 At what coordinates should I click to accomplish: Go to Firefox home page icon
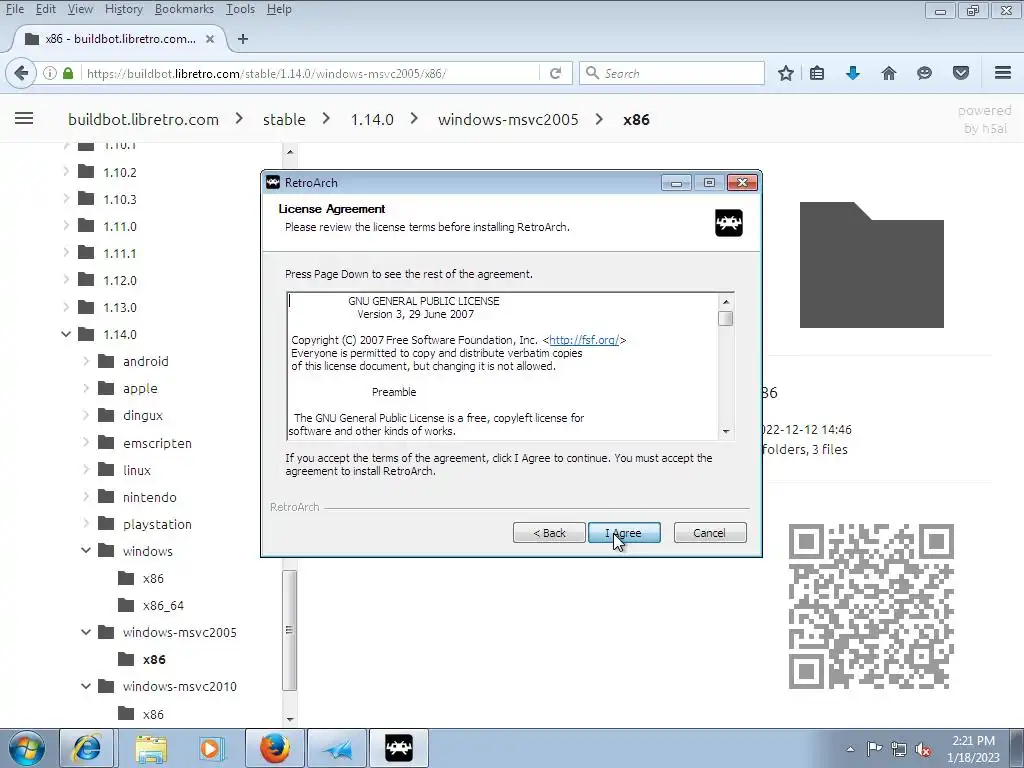coord(888,73)
